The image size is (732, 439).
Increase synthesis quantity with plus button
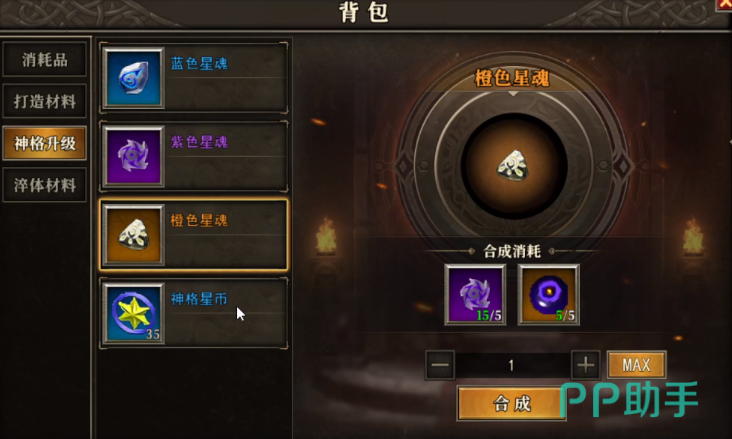(x=585, y=365)
